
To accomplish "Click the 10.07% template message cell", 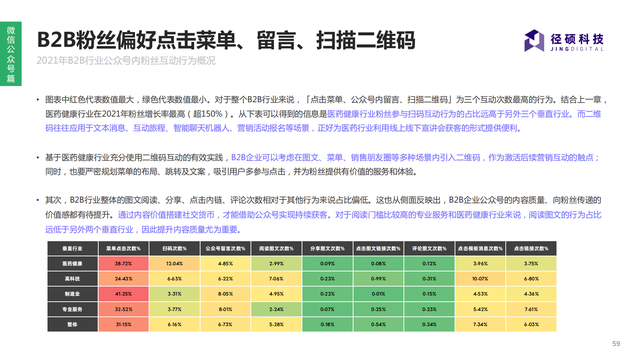I will pyautogui.click(x=480, y=279).
